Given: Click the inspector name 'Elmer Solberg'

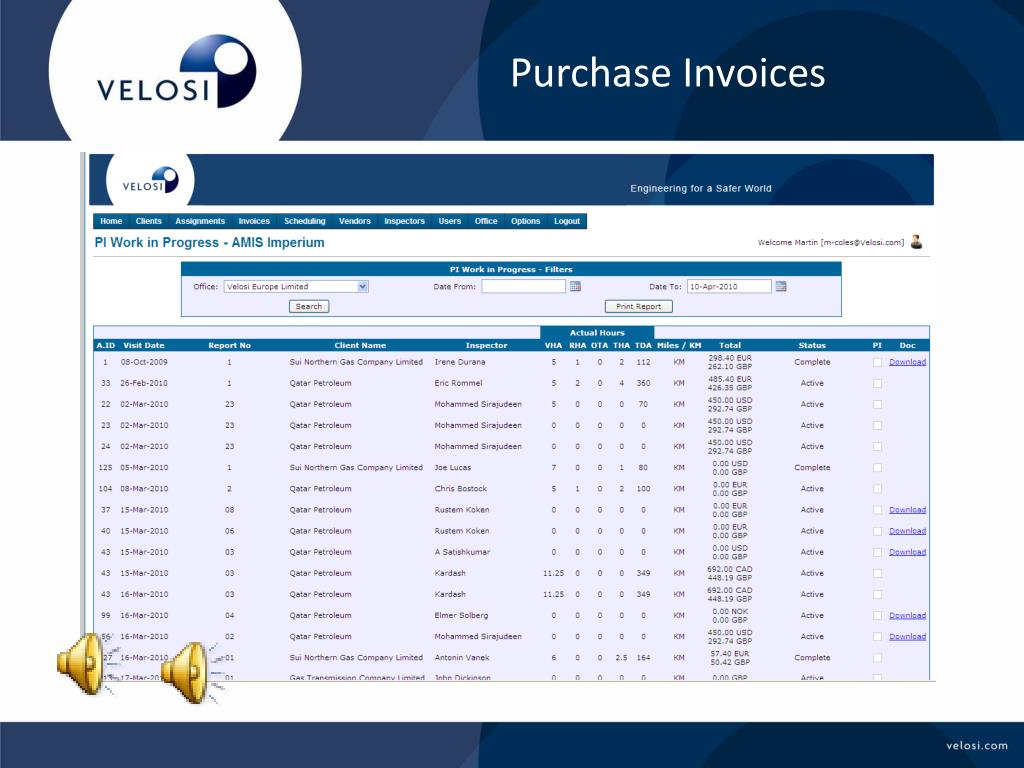Looking at the screenshot, I should 461,615.
